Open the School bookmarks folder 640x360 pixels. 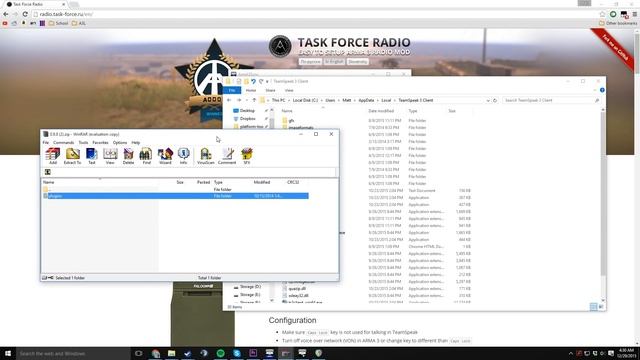click(x=58, y=23)
